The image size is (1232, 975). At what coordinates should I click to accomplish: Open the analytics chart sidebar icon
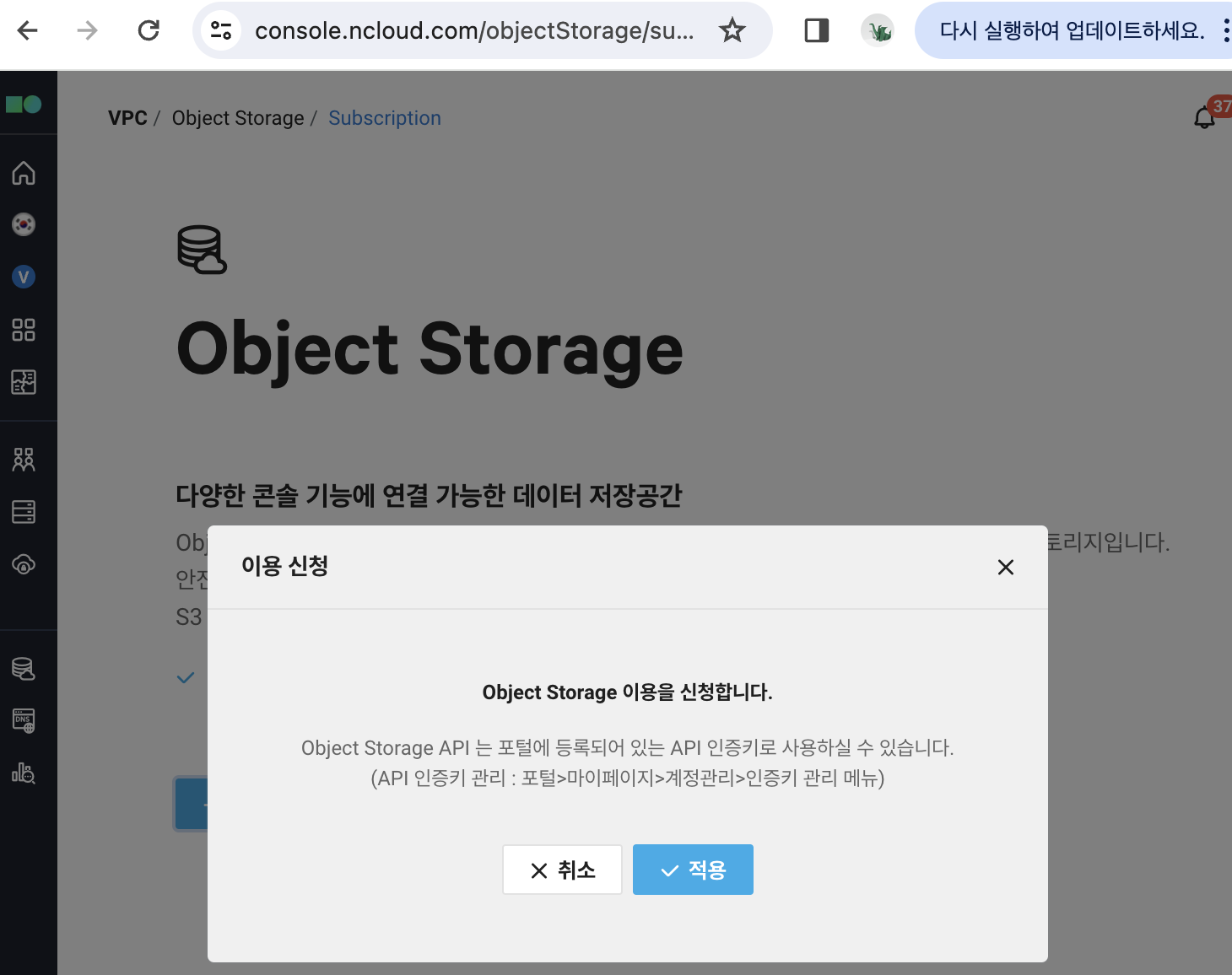tap(24, 773)
